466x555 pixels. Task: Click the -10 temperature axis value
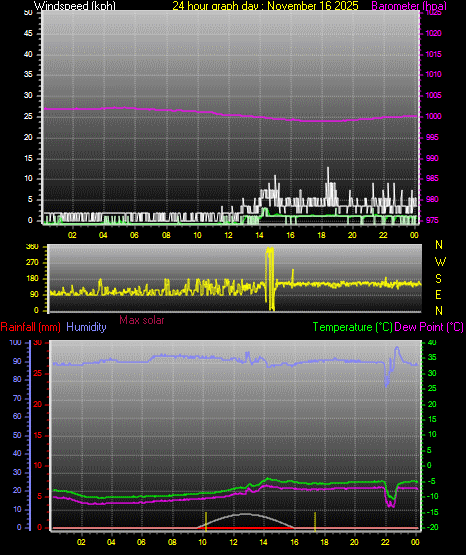click(433, 496)
